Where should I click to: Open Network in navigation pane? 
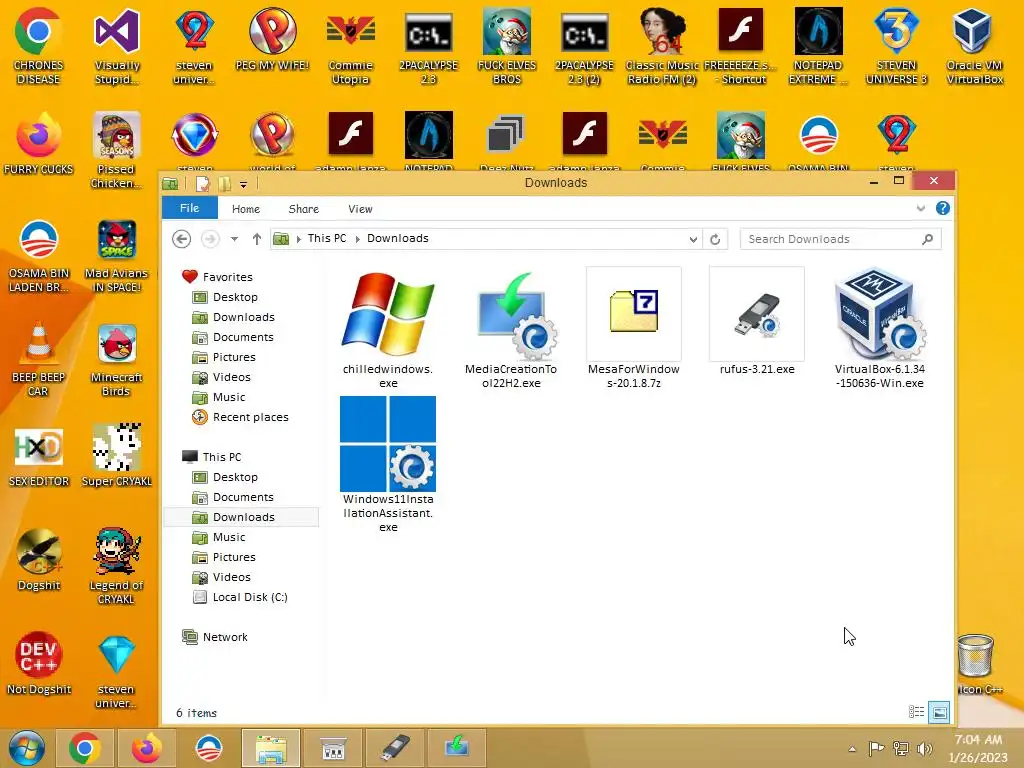pyautogui.click(x=225, y=637)
